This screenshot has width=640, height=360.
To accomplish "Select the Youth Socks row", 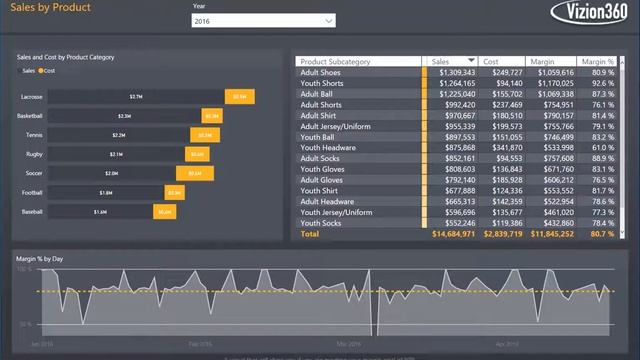I will pyautogui.click(x=457, y=223).
